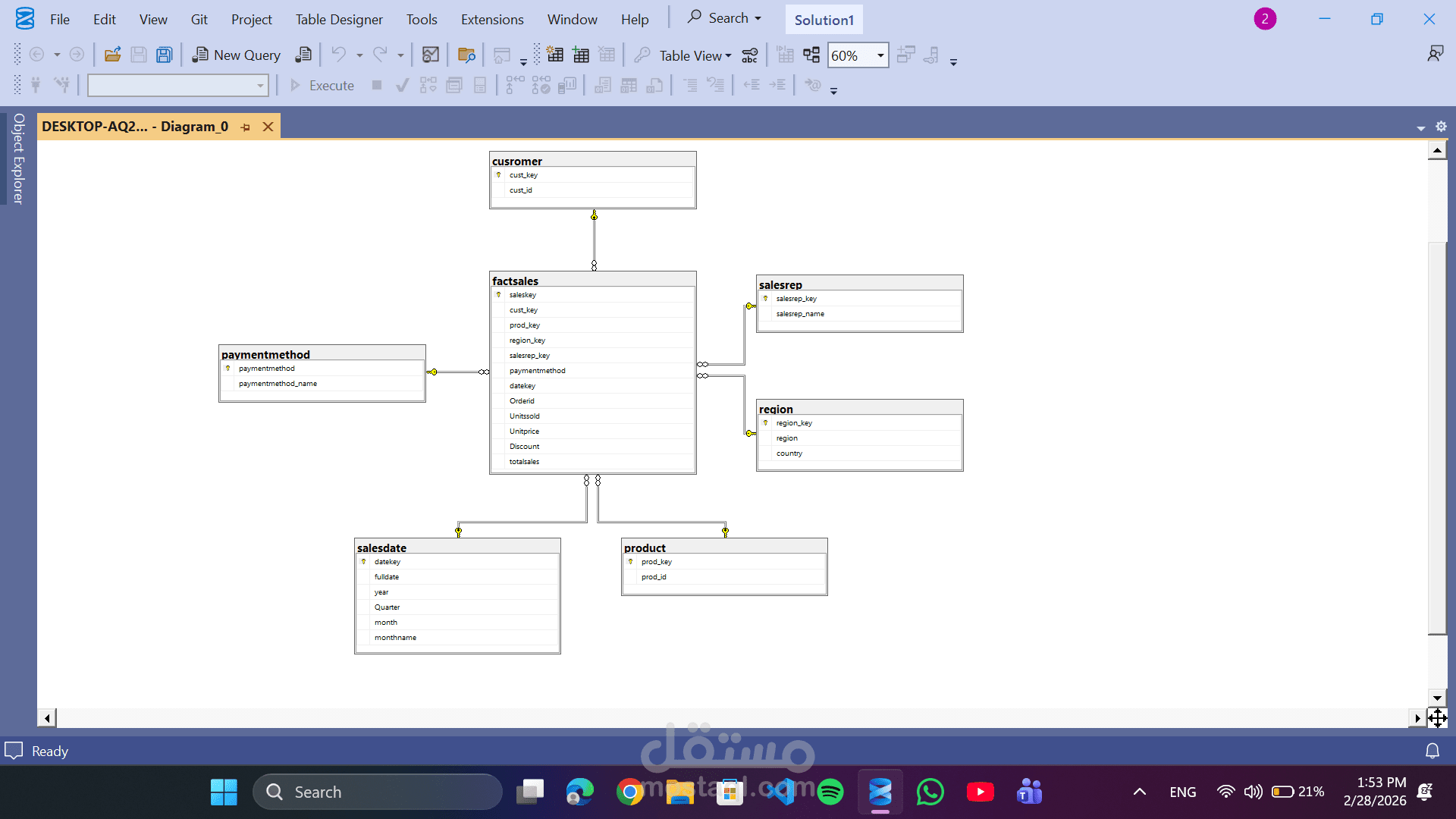Select the country column in region

860,453
